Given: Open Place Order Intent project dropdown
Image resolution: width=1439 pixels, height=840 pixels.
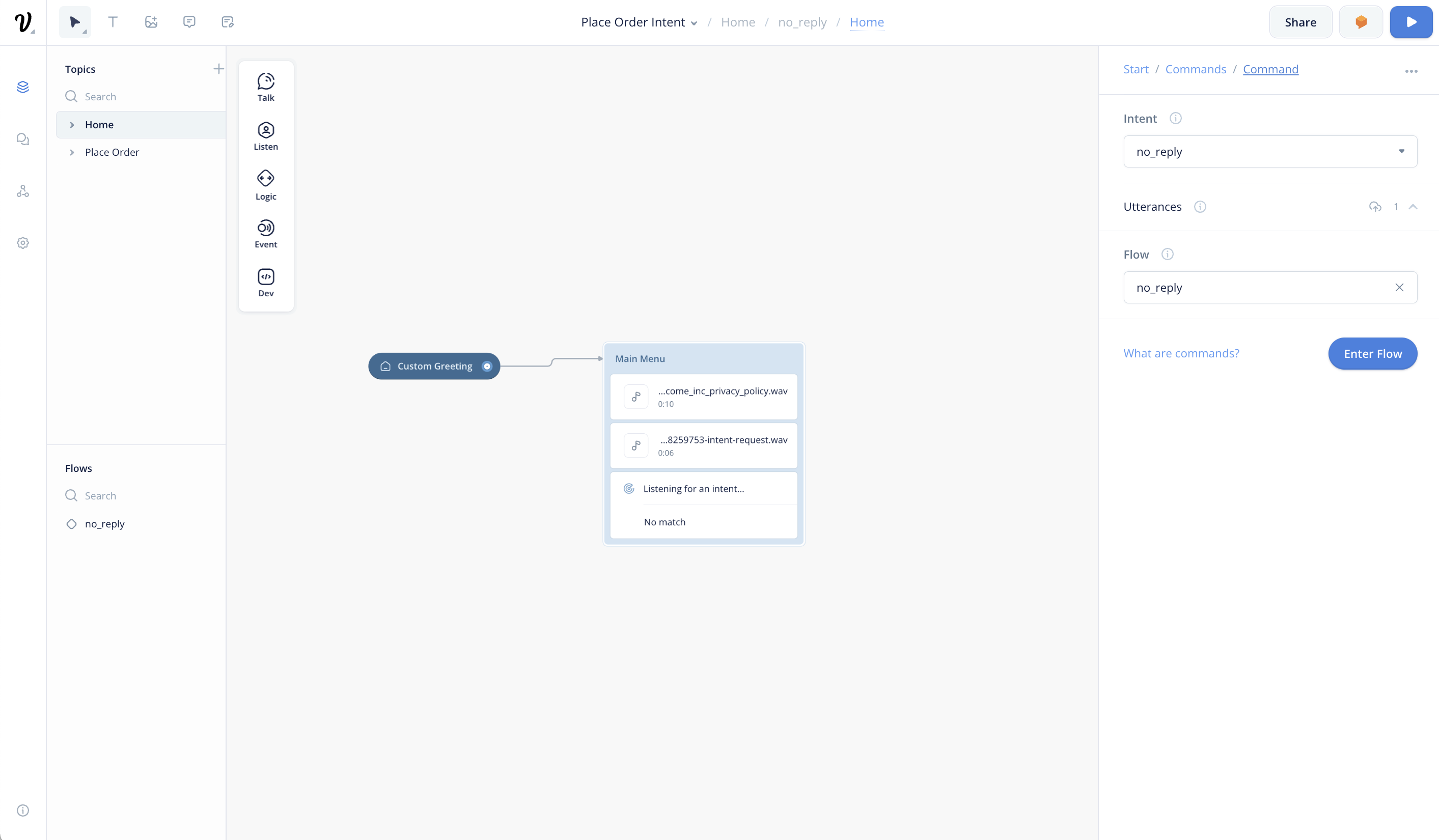Looking at the screenshot, I should 639,22.
